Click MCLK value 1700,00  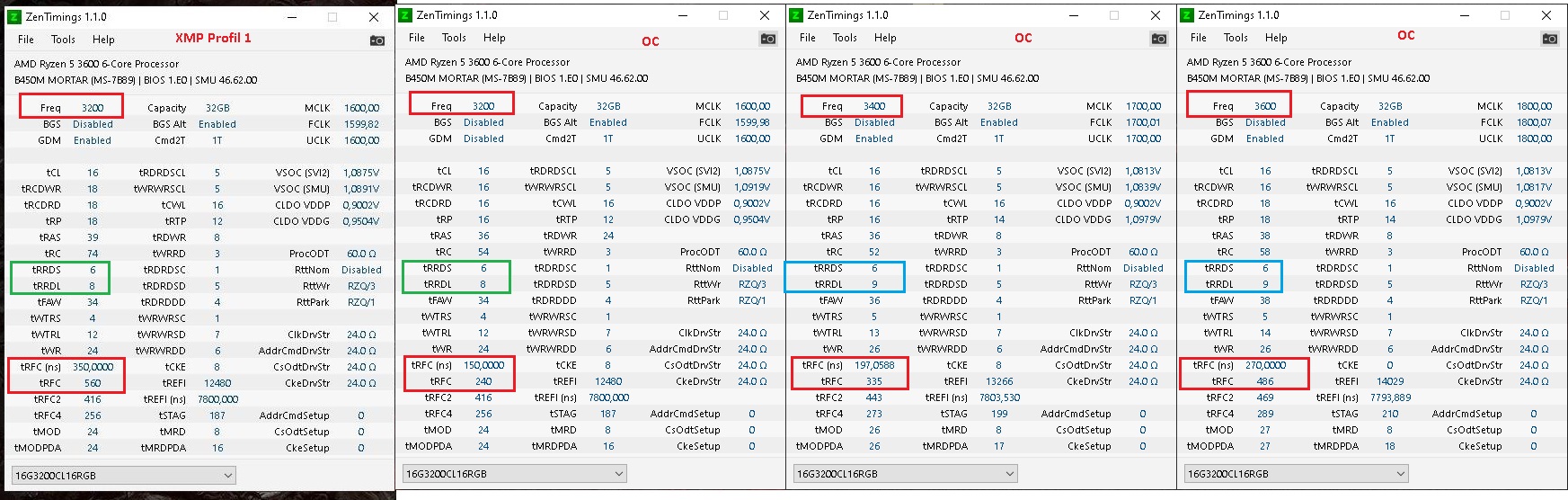click(x=1143, y=106)
